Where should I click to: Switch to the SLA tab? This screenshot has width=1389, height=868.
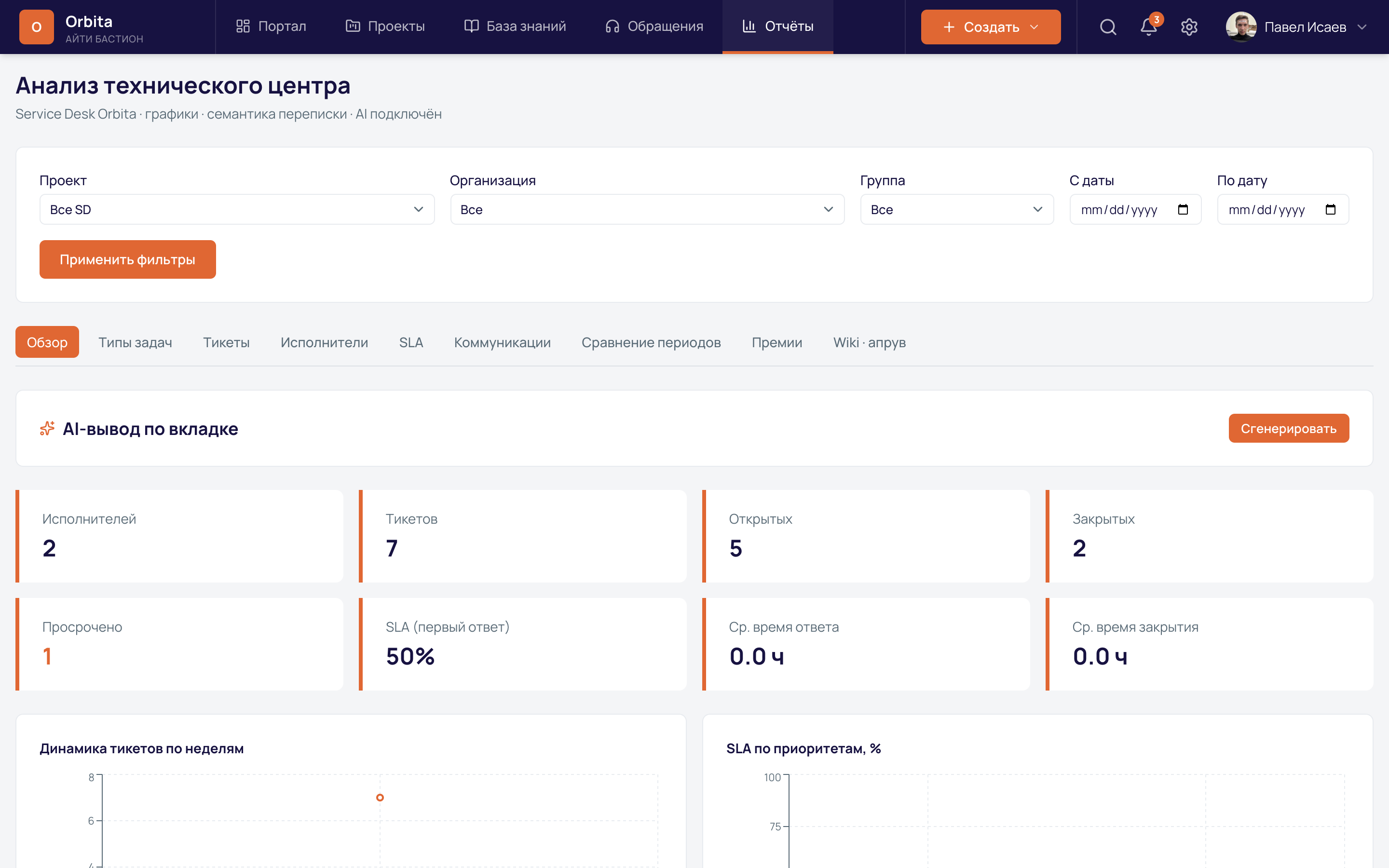pyautogui.click(x=411, y=342)
